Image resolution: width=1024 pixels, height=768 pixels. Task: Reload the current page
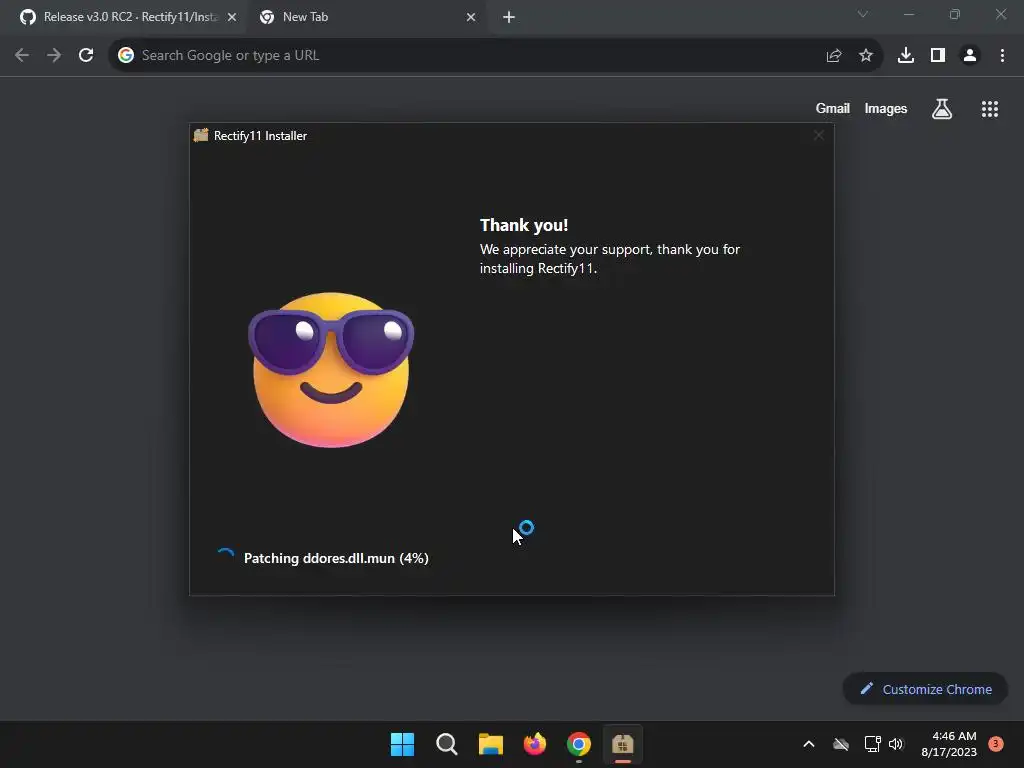click(x=86, y=56)
